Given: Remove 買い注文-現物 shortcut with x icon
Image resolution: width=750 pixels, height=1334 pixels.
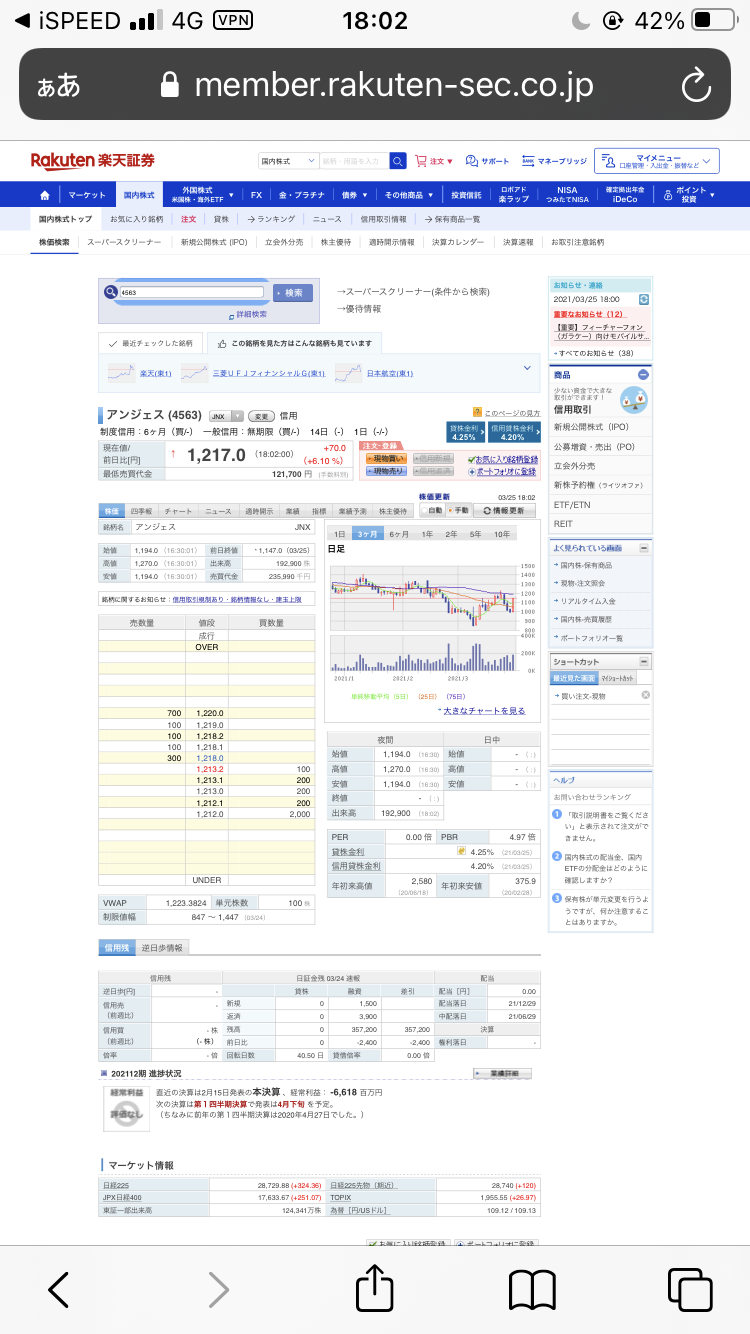Looking at the screenshot, I should click(x=645, y=695).
